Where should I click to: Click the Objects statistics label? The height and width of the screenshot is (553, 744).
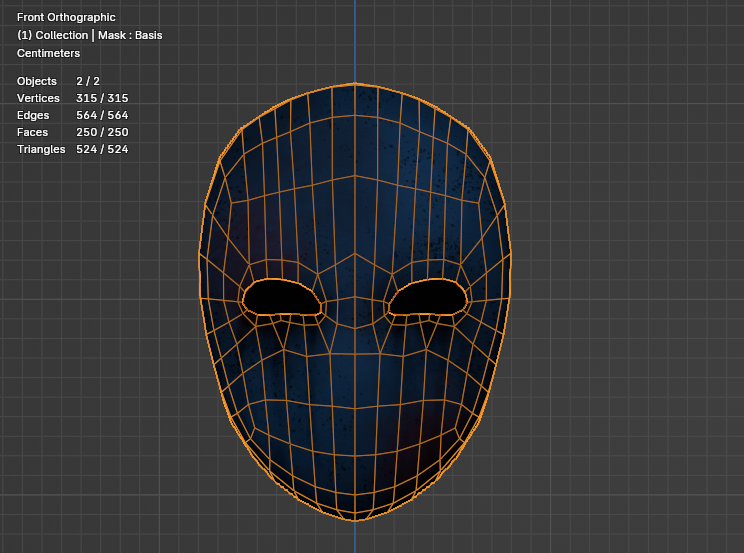pyautogui.click(x=37, y=81)
